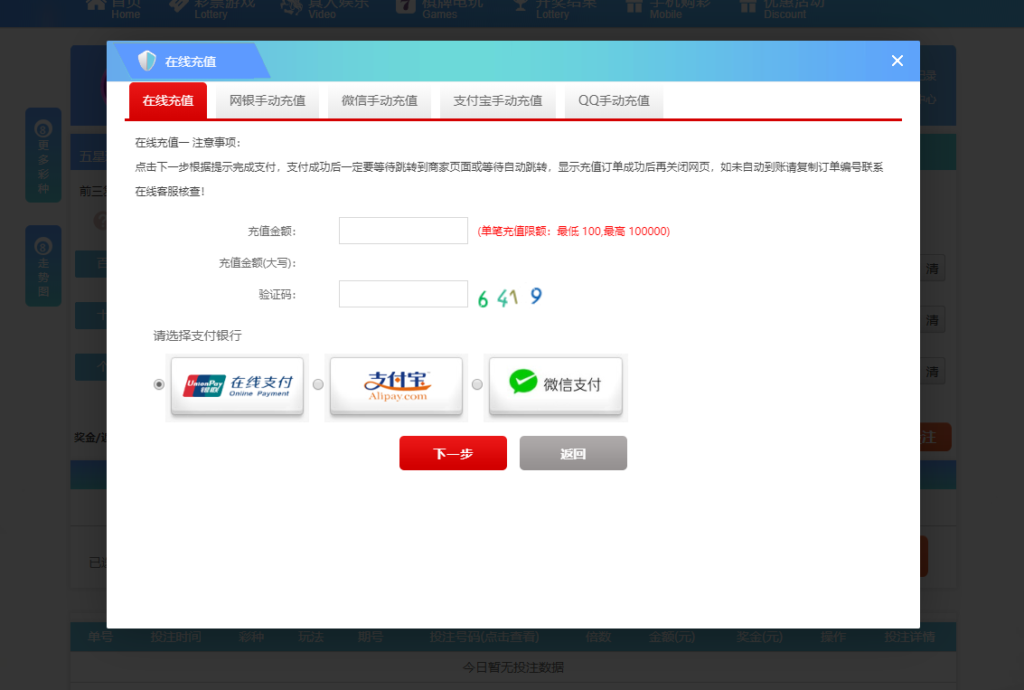This screenshot has width=1024, height=690.
Task: Select the active 在线充值 tab
Action: pos(168,101)
